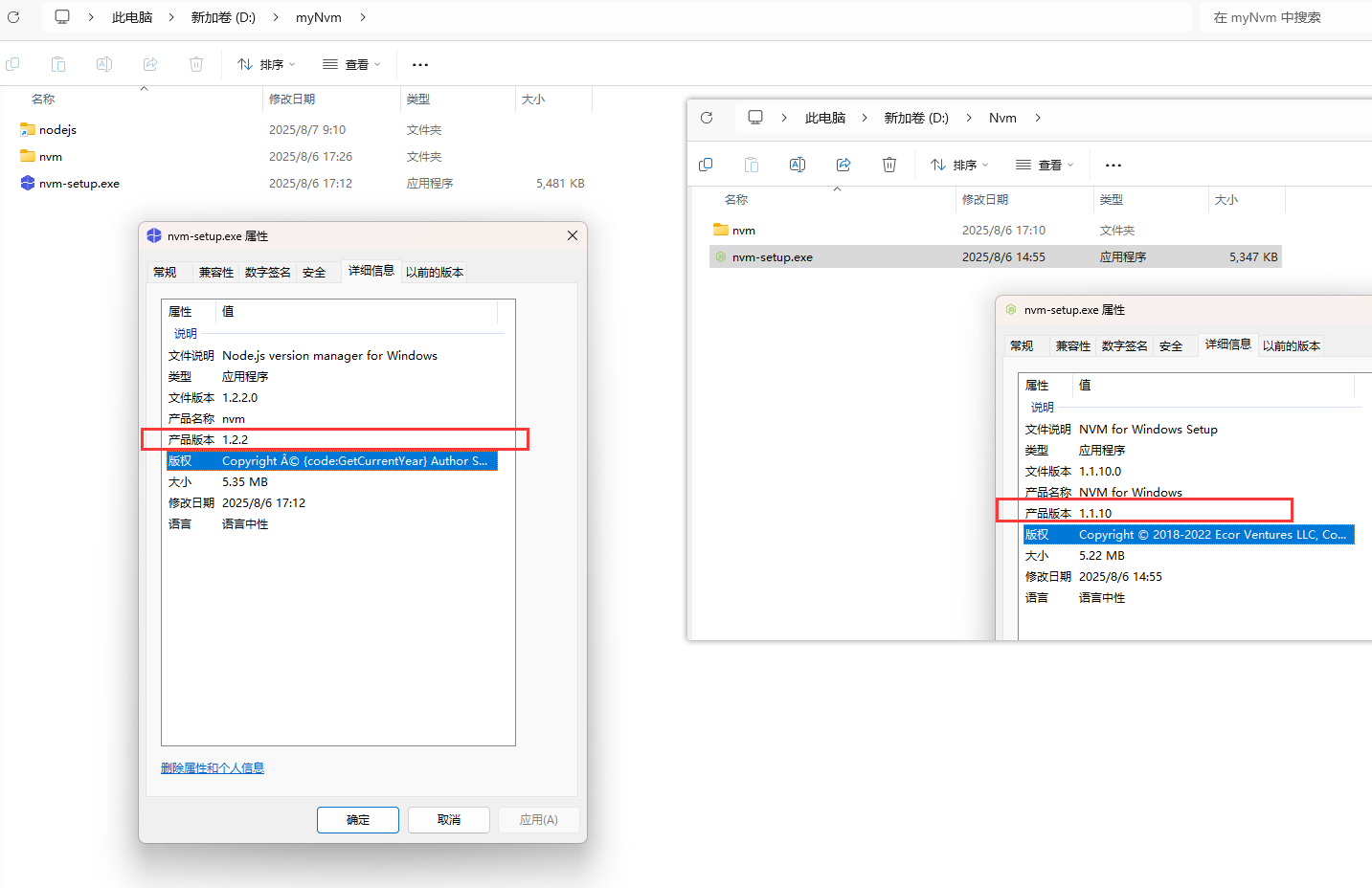Click the PC monitor icon in Nvm address bar

click(x=755, y=117)
